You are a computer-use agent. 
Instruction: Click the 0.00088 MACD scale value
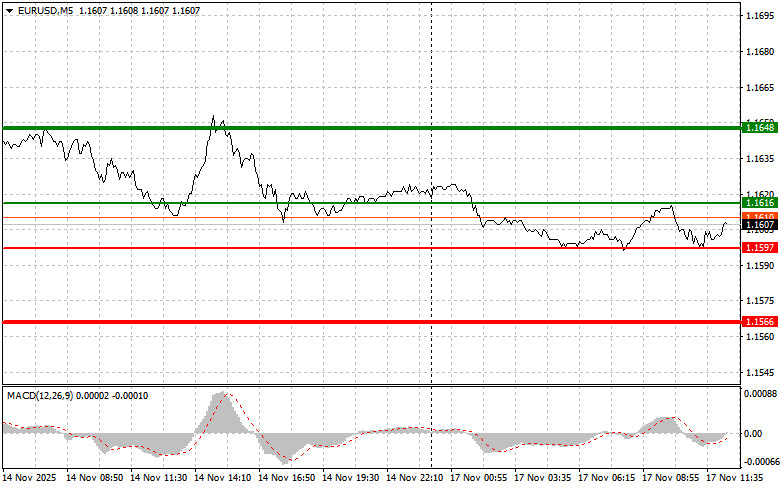pos(761,394)
